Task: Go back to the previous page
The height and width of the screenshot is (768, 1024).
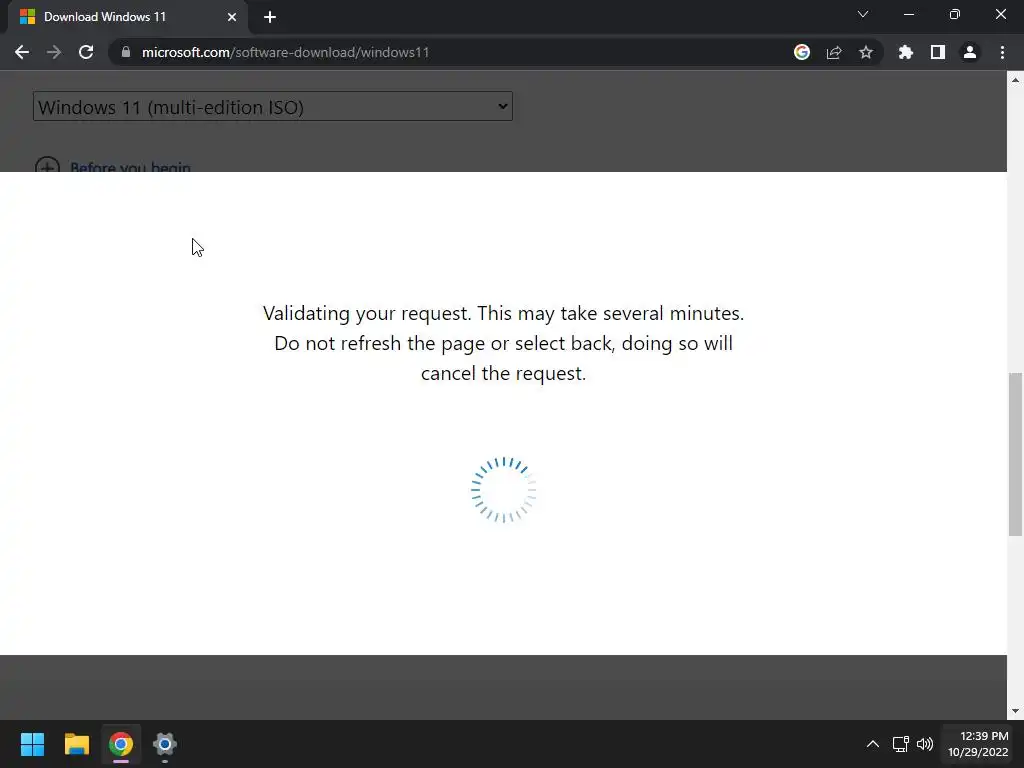Action: coord(22,52)
